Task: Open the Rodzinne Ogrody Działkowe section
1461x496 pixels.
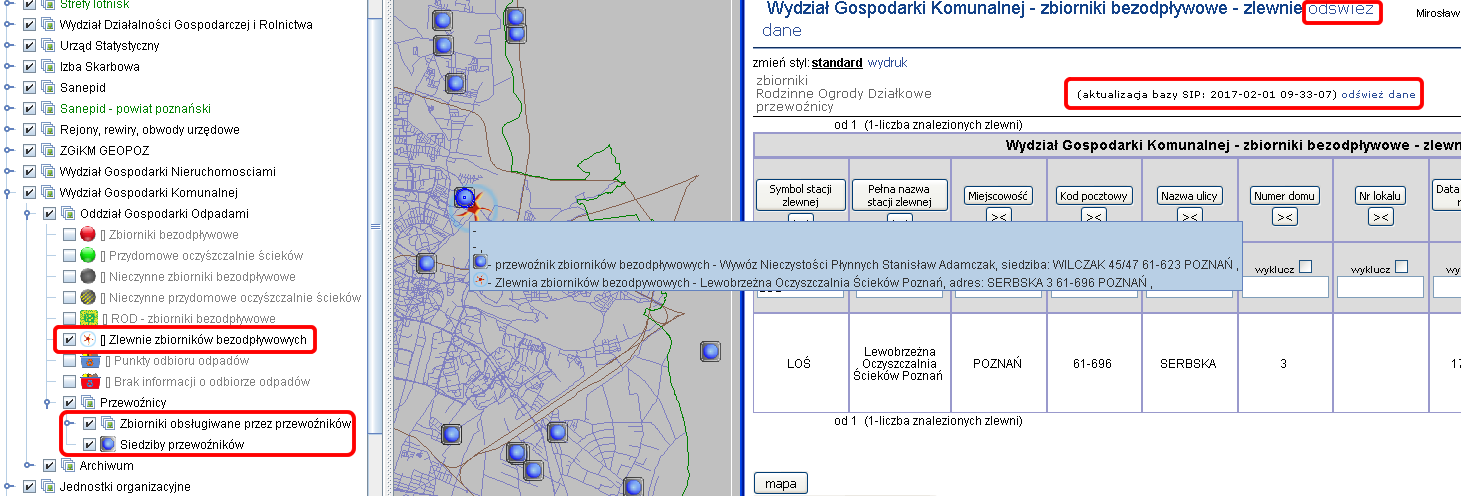Action: (x=843, y=93)
